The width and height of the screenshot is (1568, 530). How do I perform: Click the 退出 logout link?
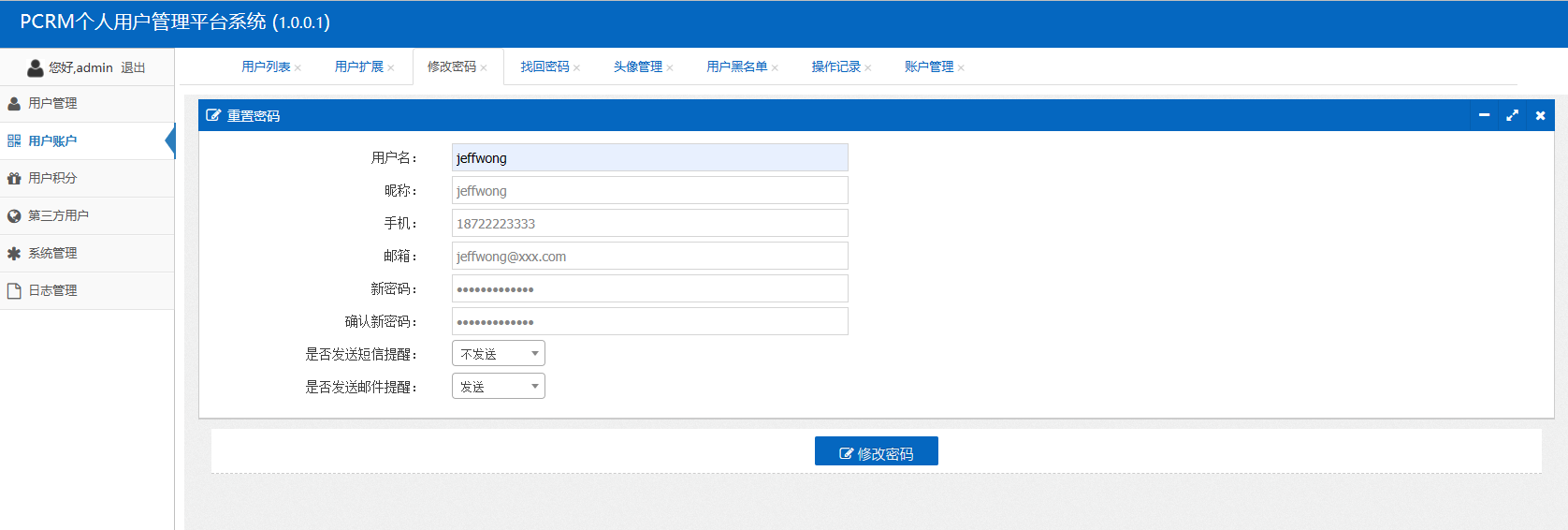(133, 67)
